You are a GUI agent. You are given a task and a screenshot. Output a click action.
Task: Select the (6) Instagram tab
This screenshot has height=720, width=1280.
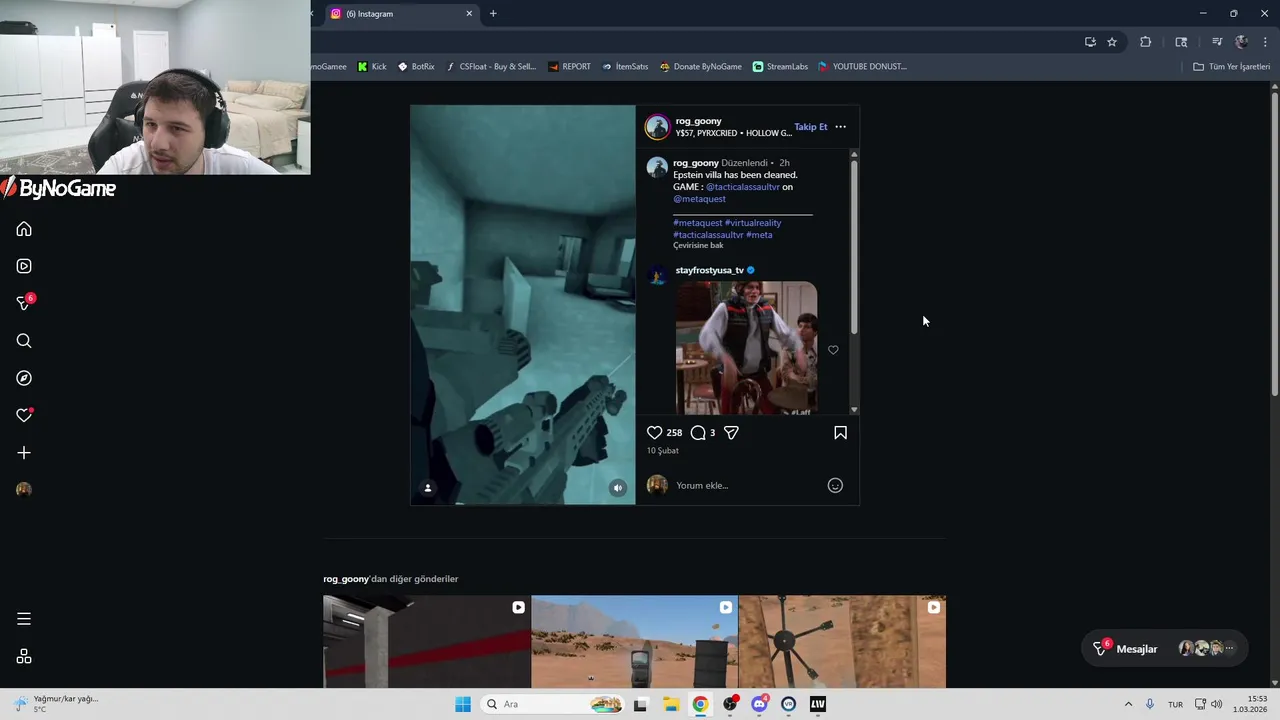[x=400, y=14]
